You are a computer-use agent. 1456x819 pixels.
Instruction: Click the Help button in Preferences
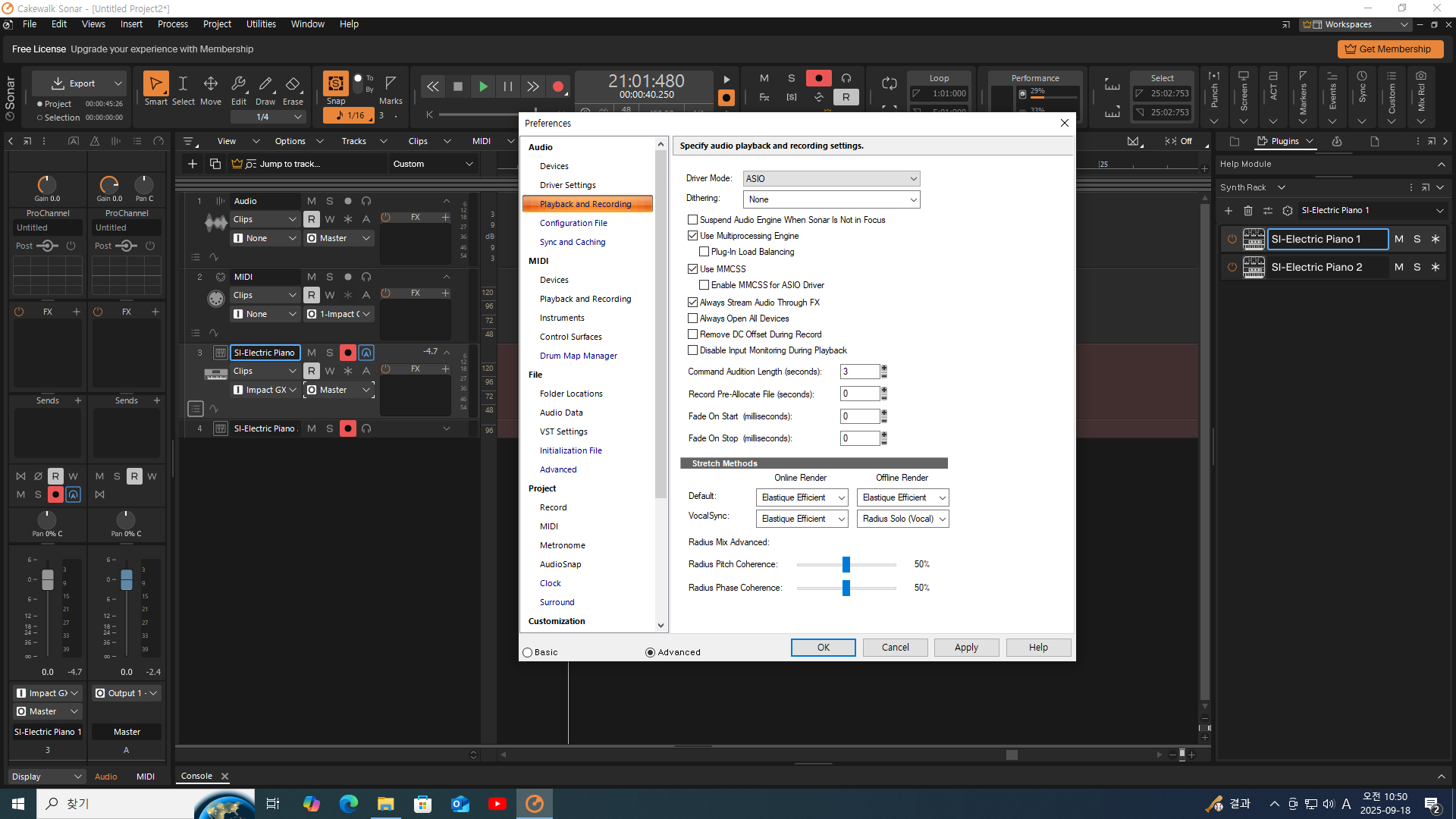pyautogui.click(x=1038, y=648)
